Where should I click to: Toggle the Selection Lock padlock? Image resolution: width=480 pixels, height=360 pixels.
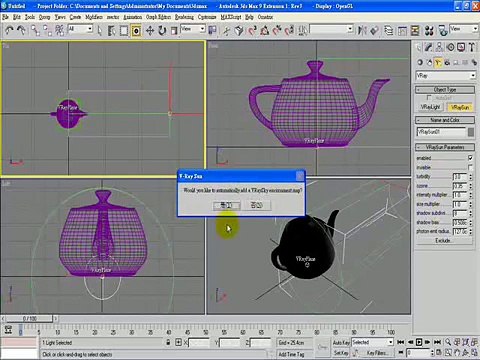pyautogui.click(x=168, y=342)
